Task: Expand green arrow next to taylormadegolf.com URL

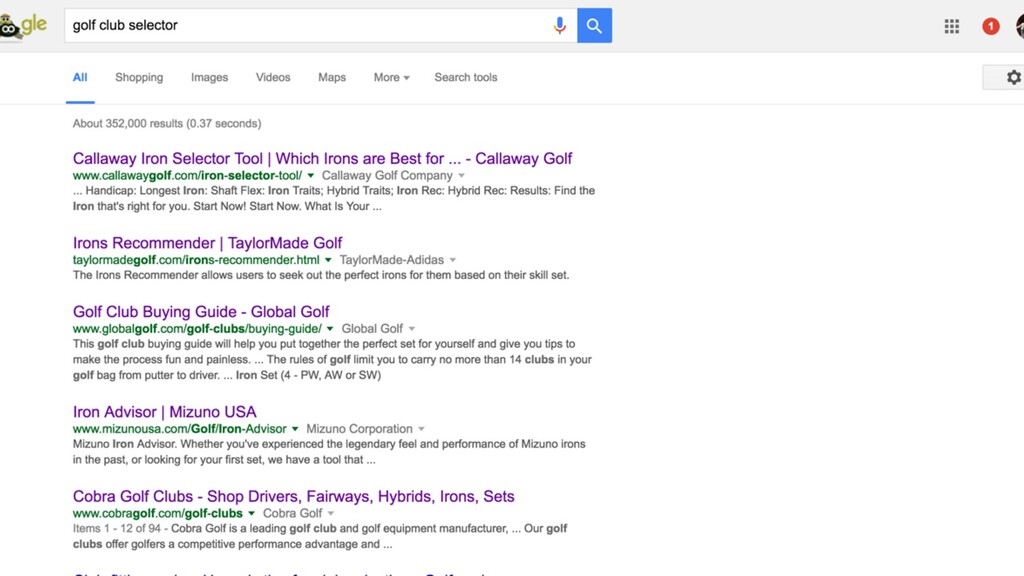Action: tap(328, 260)
